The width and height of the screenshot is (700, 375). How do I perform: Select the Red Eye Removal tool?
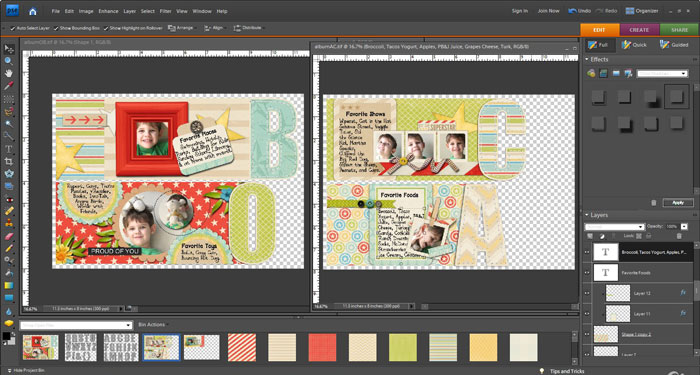coord(8,199)
